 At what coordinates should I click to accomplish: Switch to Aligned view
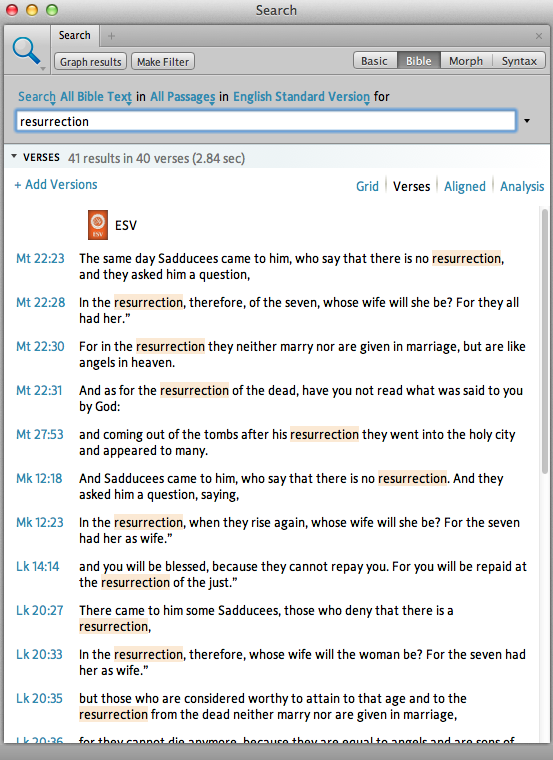click(465, 187)
